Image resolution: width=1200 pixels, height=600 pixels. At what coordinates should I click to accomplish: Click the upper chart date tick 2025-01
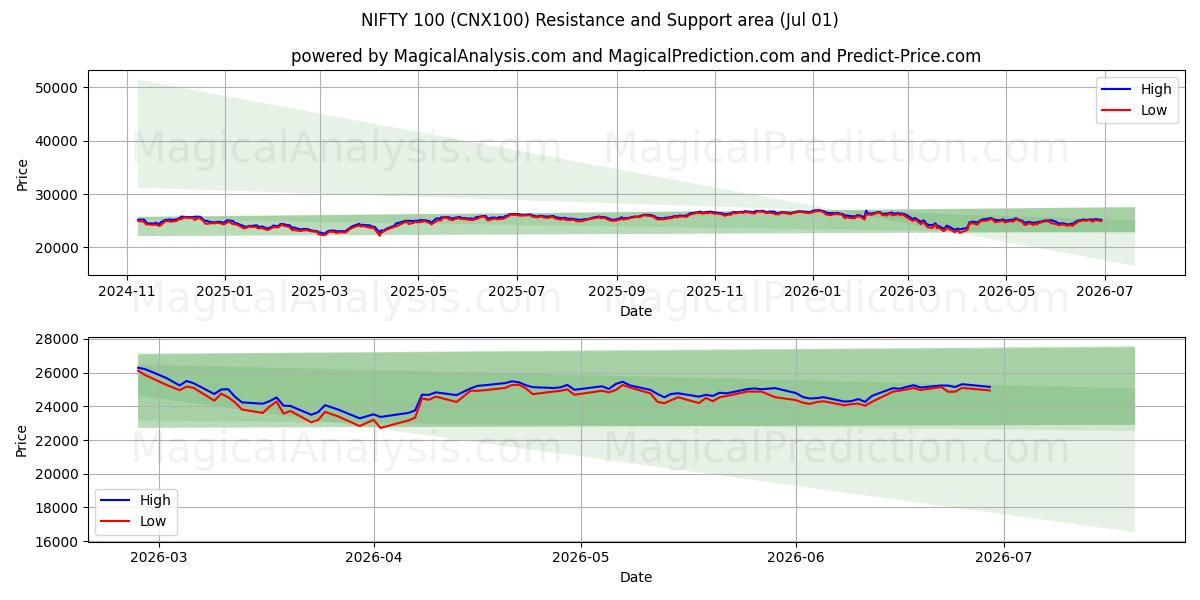coord(224,290)
